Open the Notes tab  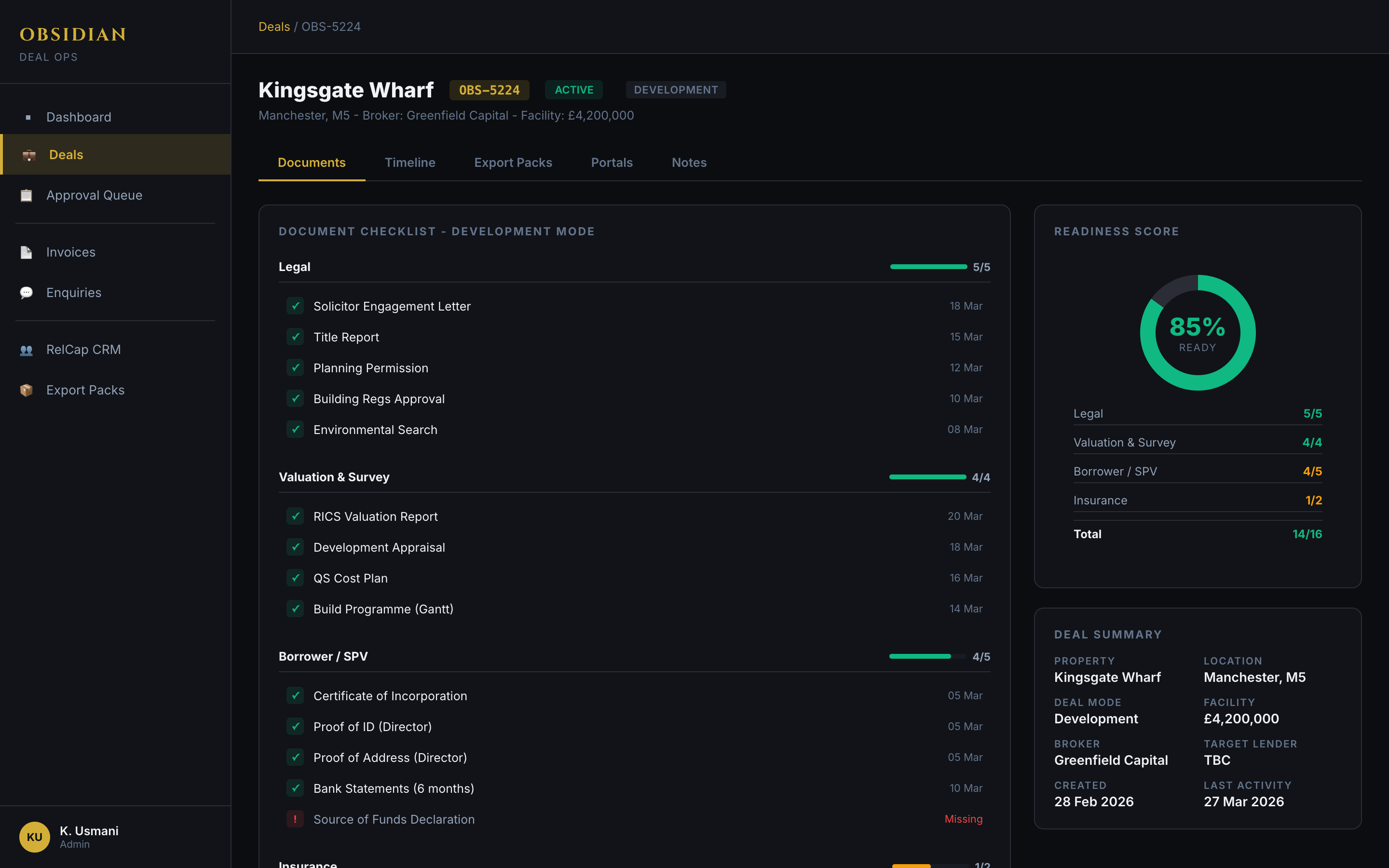(689, 163)
